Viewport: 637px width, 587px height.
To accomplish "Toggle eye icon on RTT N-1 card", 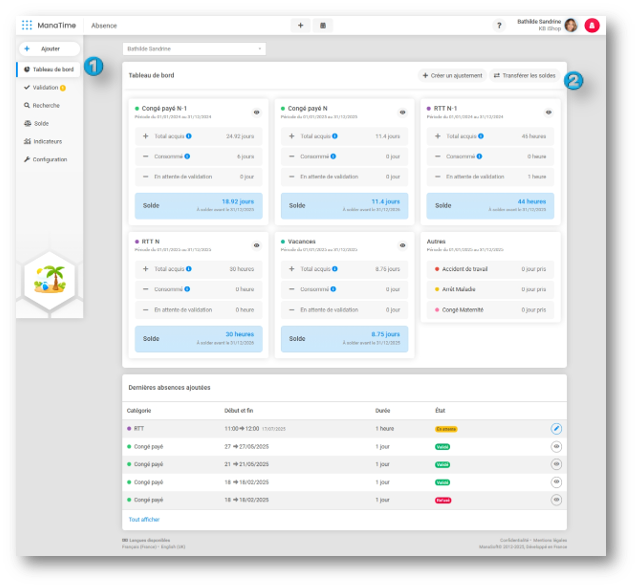I will (x=548, y=112).
